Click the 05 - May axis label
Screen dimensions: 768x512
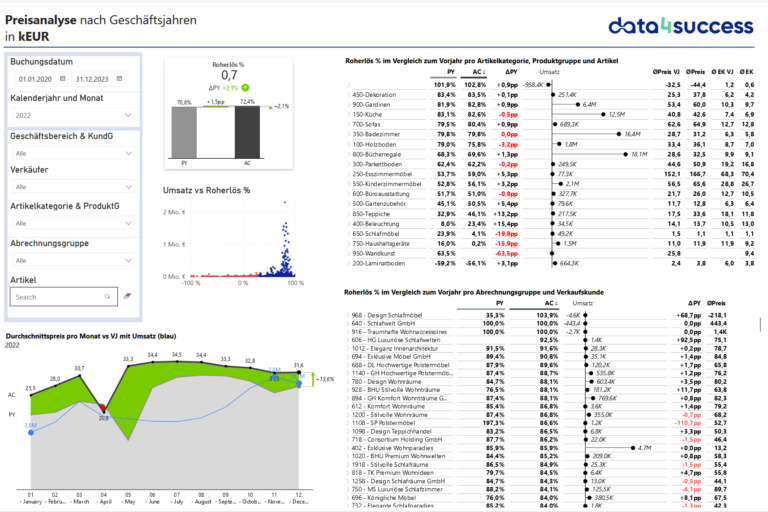tap(128, 498)
